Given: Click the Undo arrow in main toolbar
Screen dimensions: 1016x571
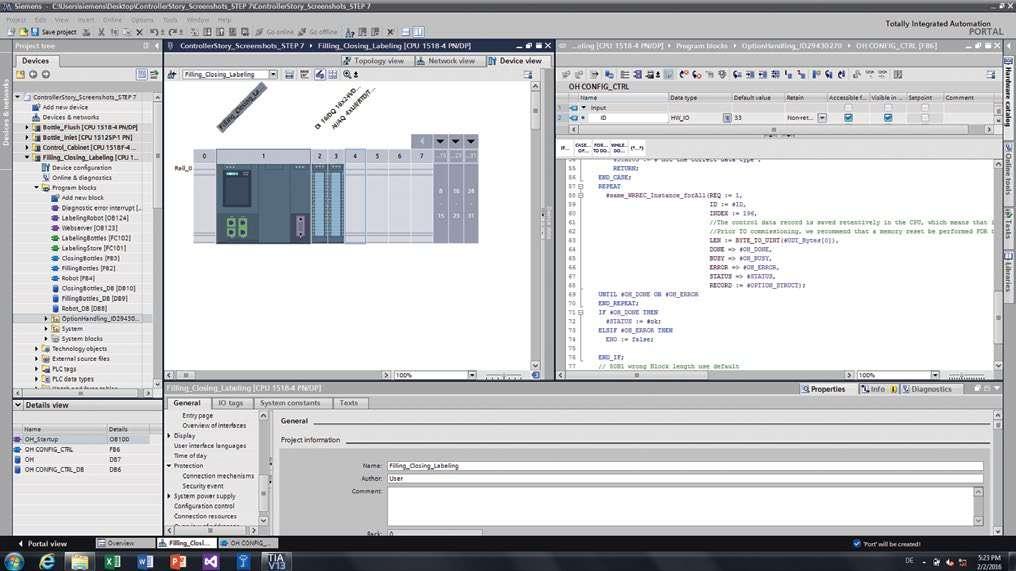Looking at the screenshot, I should click(154, 32).
